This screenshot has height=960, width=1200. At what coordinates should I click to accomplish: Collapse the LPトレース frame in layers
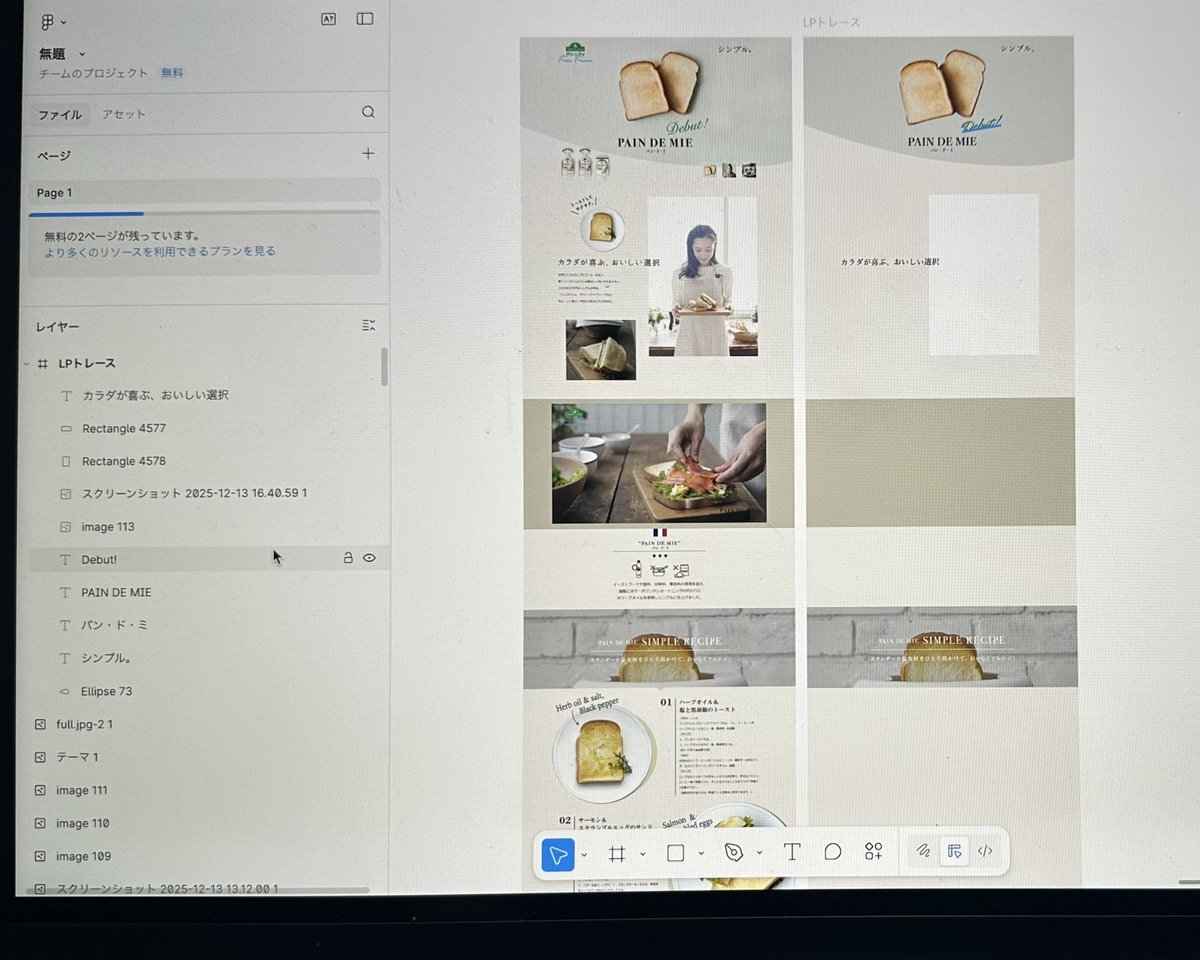point(27,363)
